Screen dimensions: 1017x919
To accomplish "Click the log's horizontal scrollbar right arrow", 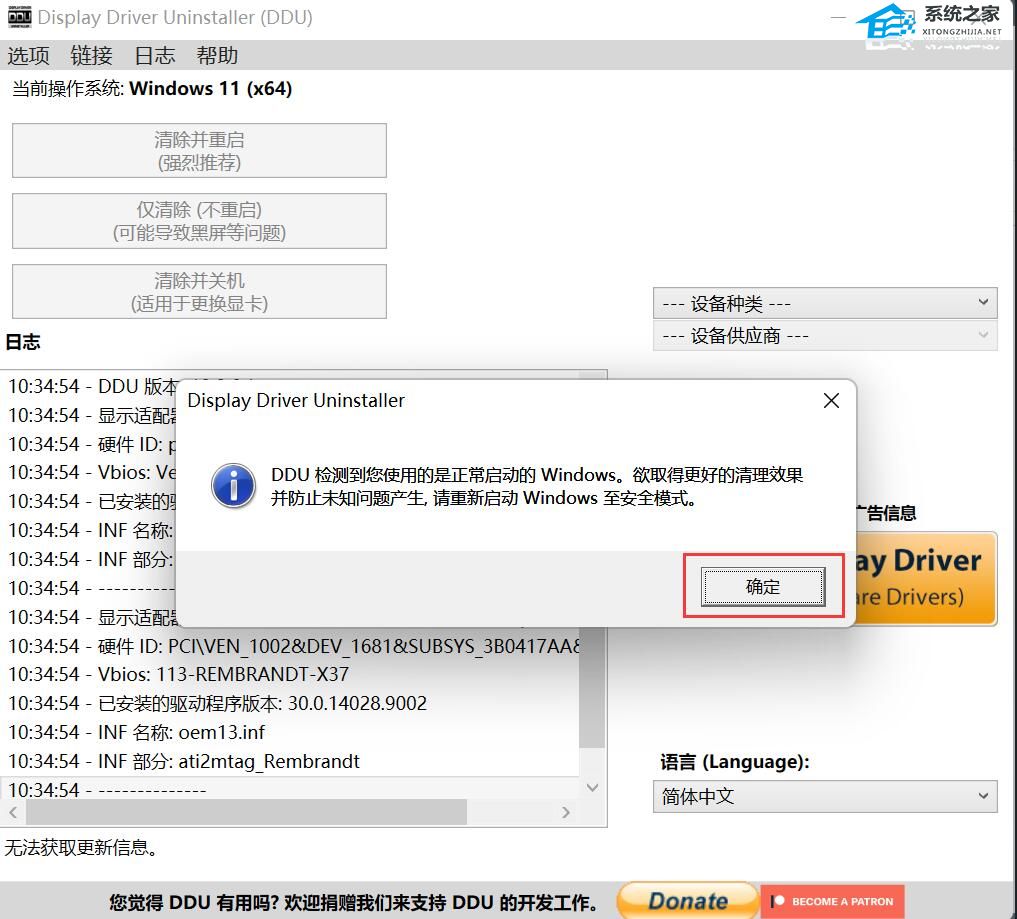I will coord(566,812).
